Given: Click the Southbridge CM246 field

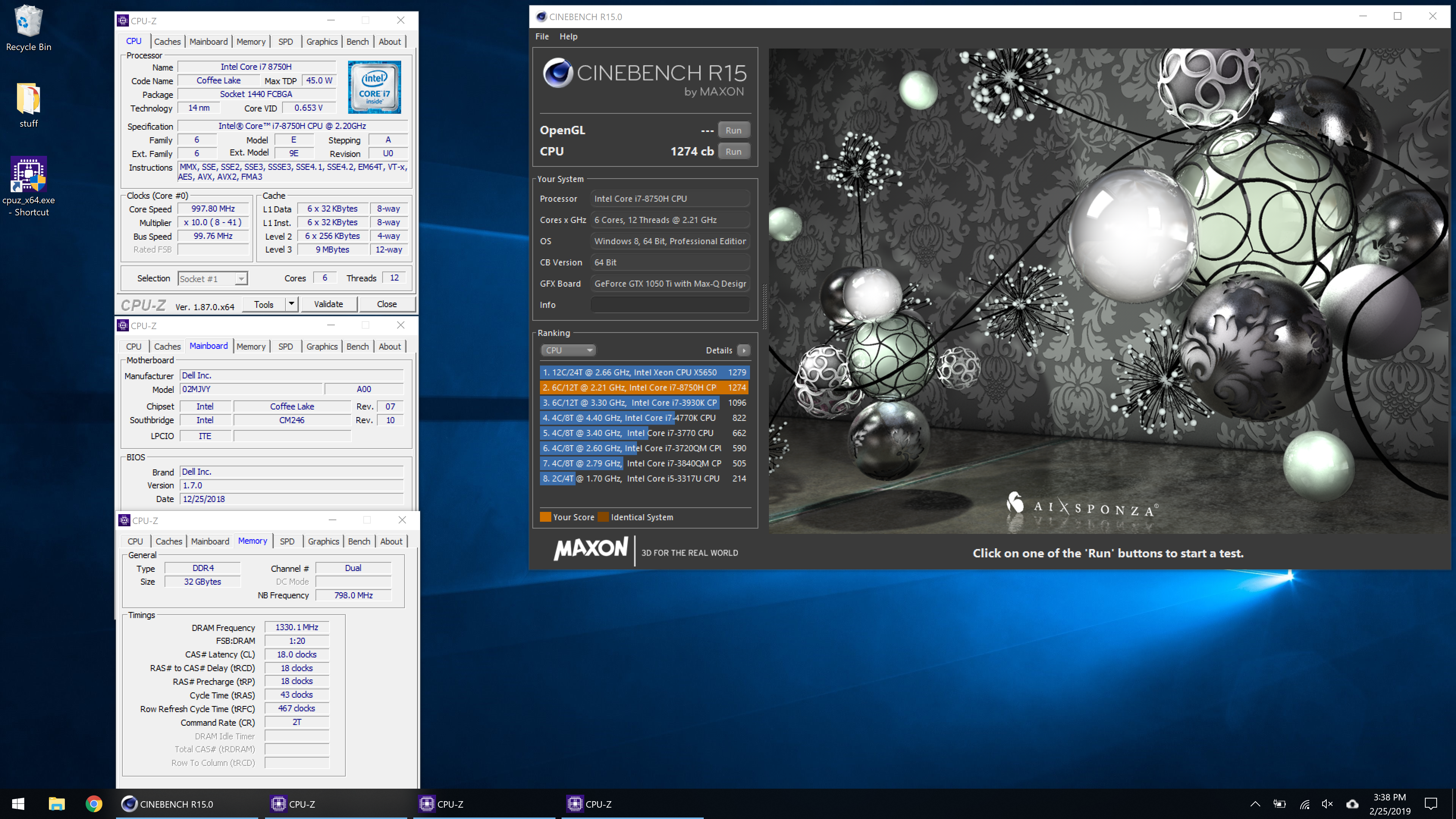Looking at the screenshot, I should point(292,420).
